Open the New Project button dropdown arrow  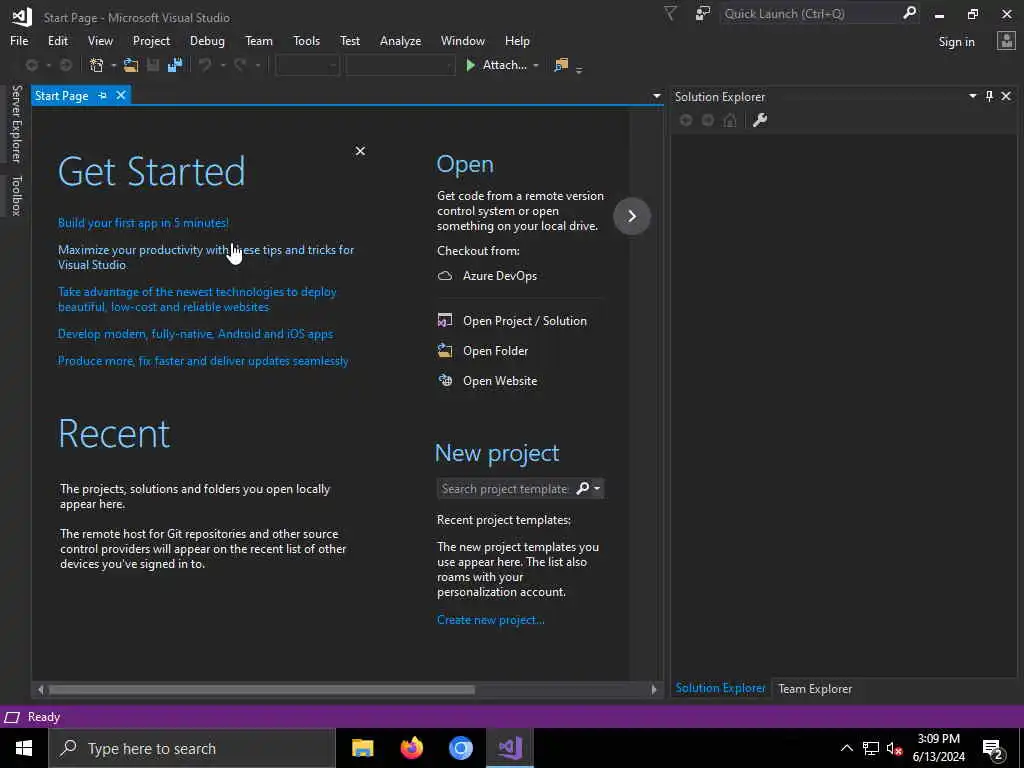(114, 65)
